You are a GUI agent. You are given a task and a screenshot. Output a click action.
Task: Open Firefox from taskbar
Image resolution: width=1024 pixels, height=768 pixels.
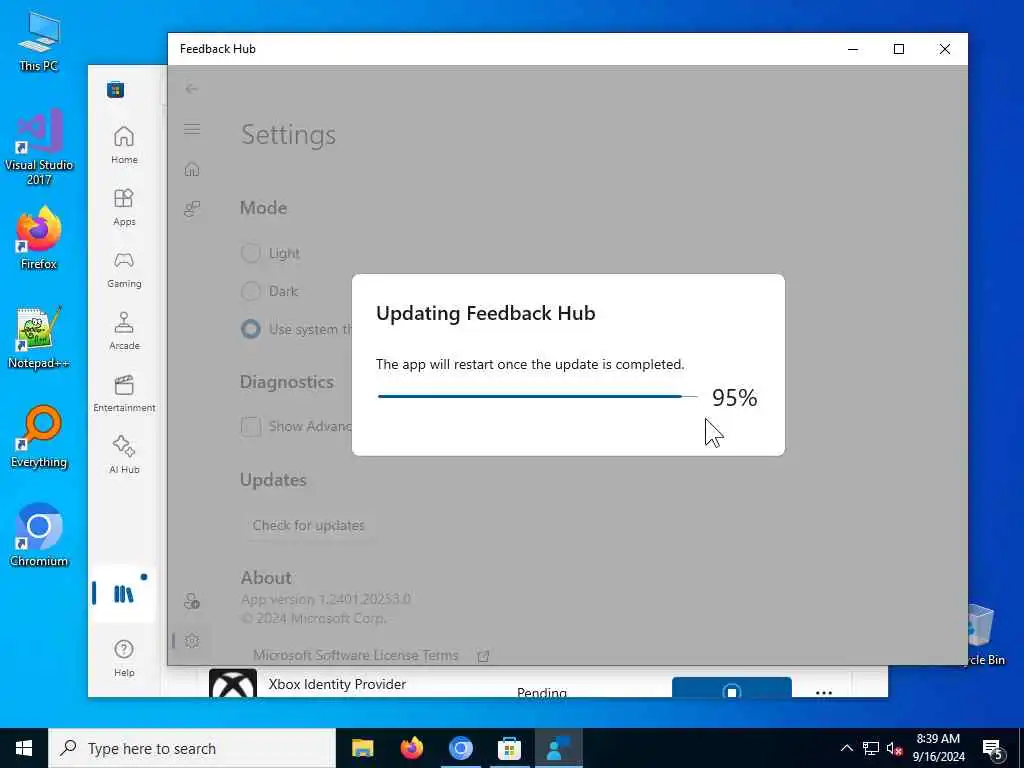(411, 748)
